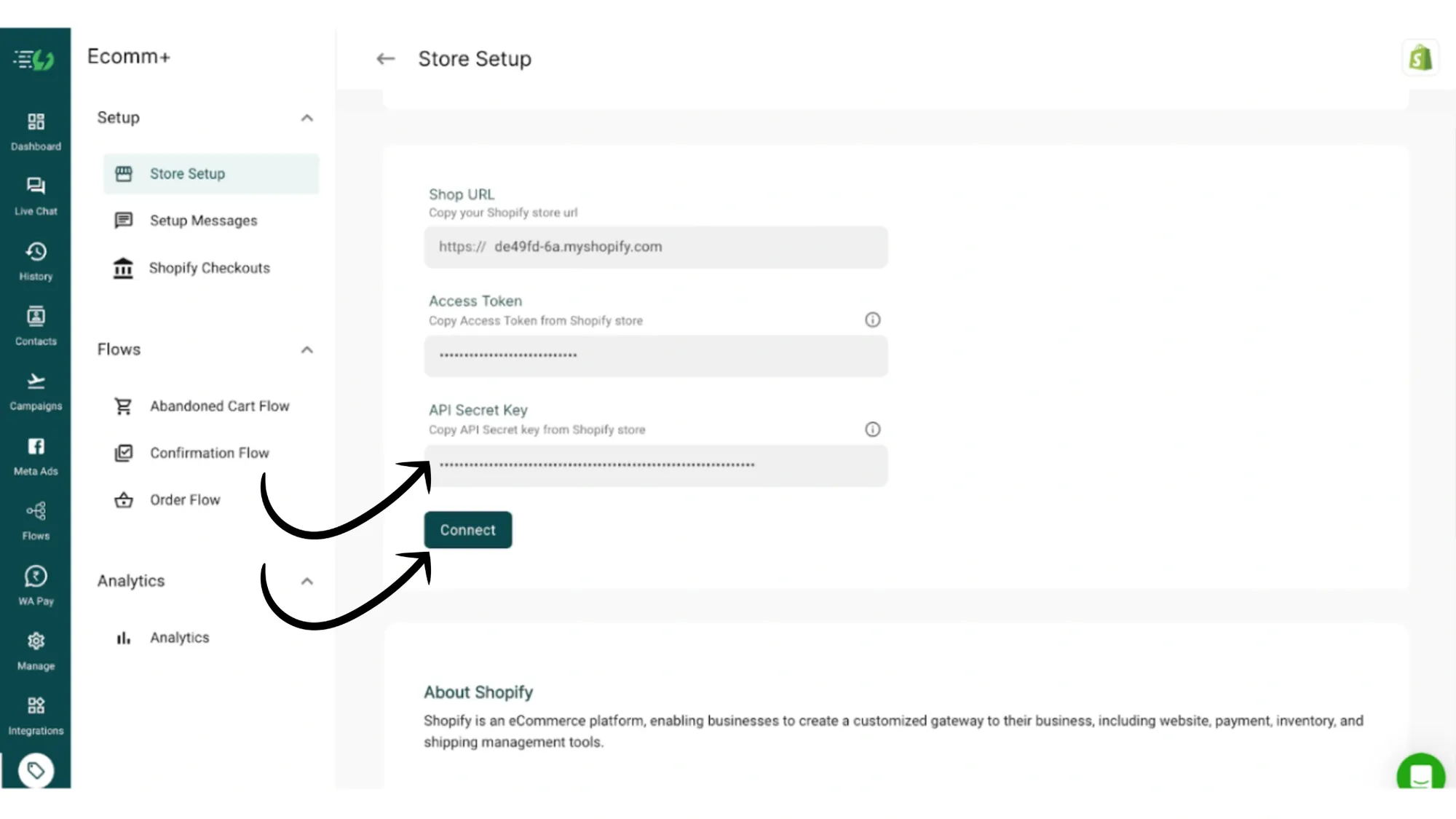
Task: Open the Meta Ads section
Action: [x=36, y=453]
